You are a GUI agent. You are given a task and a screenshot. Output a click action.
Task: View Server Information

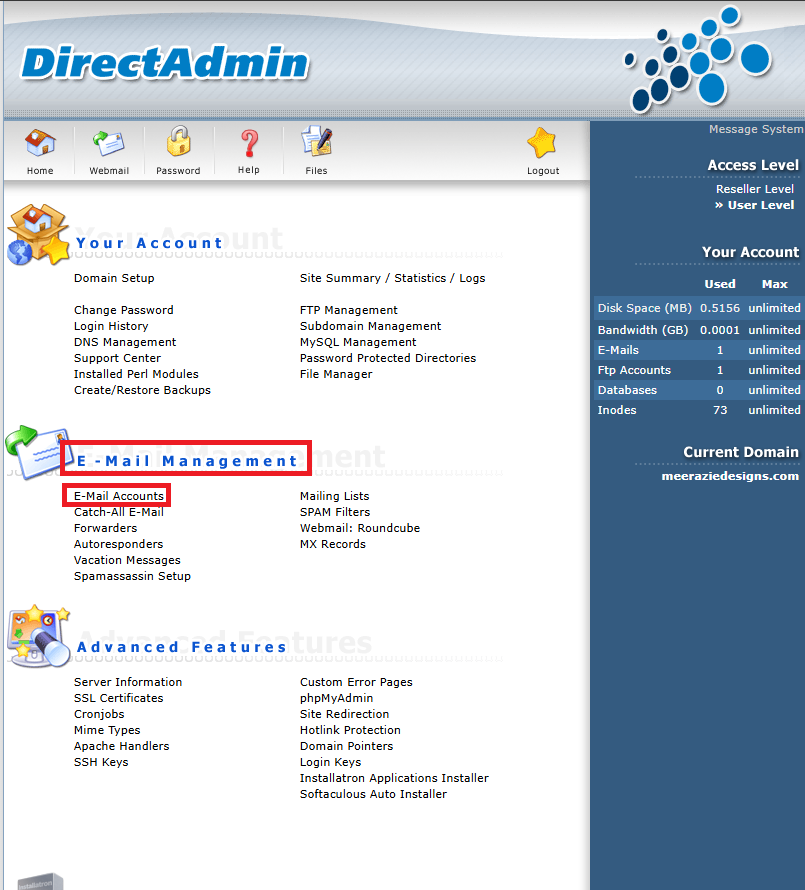[128, 682]
